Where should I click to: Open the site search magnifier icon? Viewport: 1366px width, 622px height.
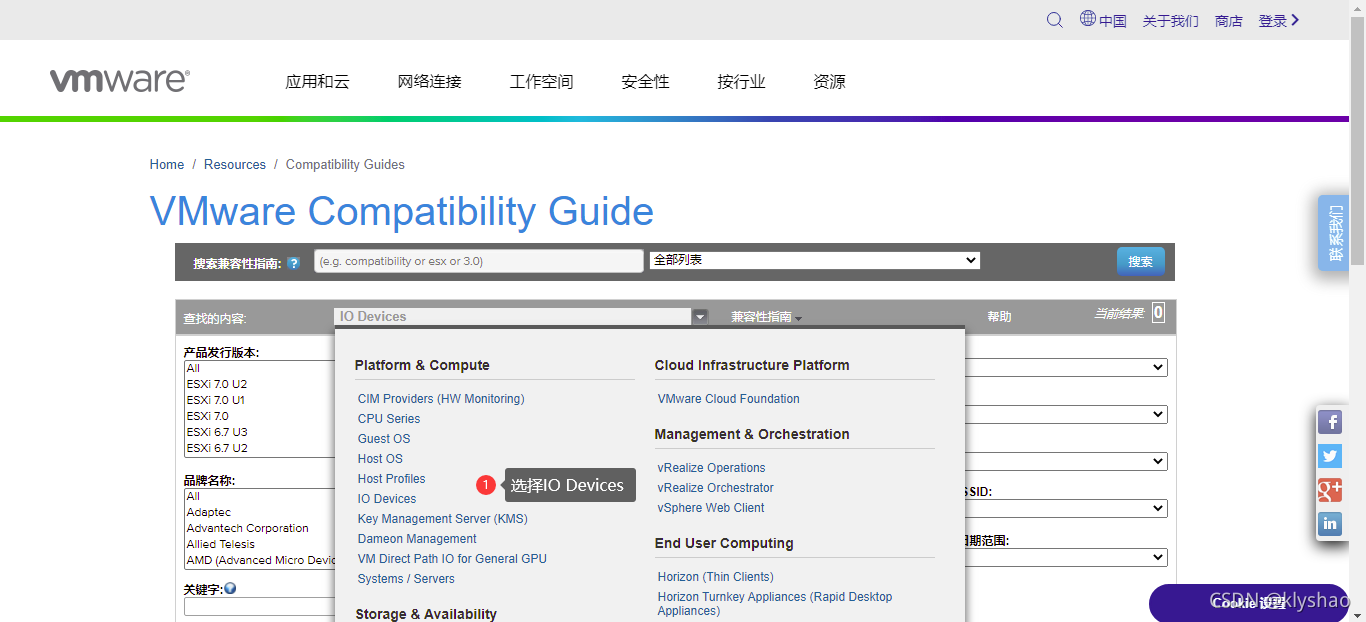point(1054,20)
